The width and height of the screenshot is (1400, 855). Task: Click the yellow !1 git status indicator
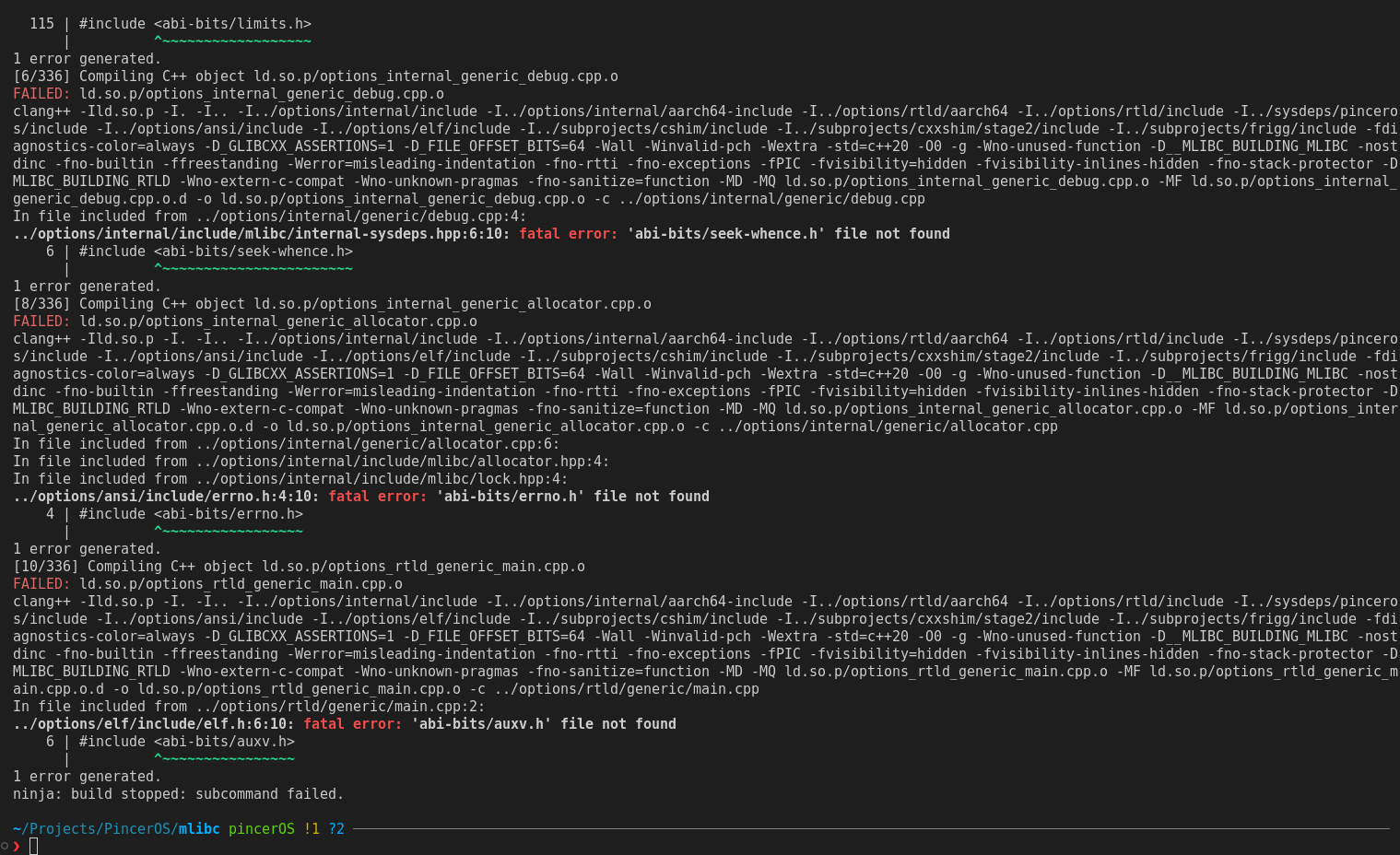(x=312, y=828)
